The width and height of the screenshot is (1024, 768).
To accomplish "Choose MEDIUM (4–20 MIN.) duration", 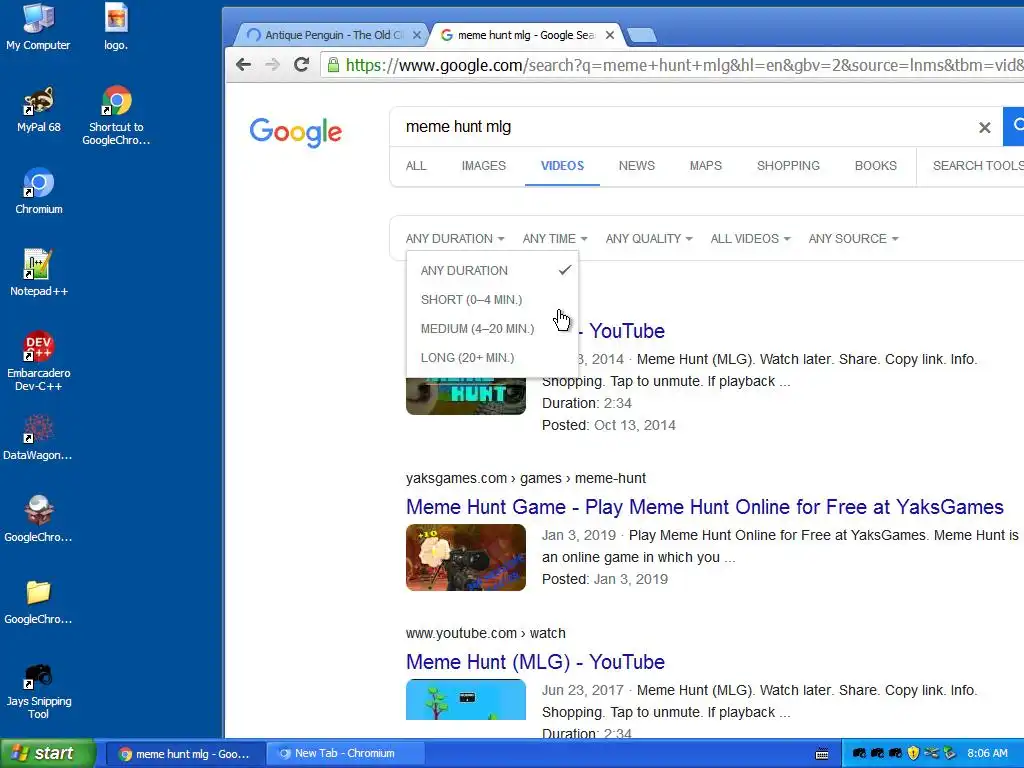I will [492, 328].
